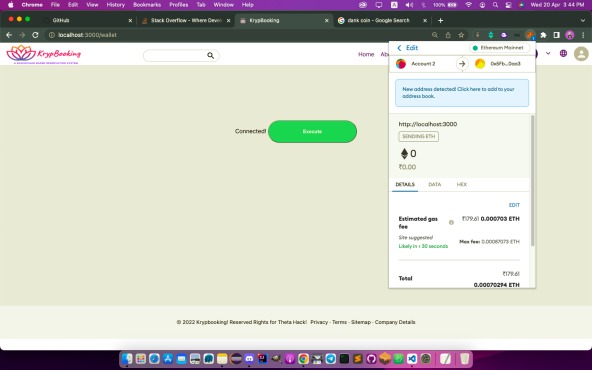Click the gas fee info icon
592x370 pixels.
(x=451, y=222)
